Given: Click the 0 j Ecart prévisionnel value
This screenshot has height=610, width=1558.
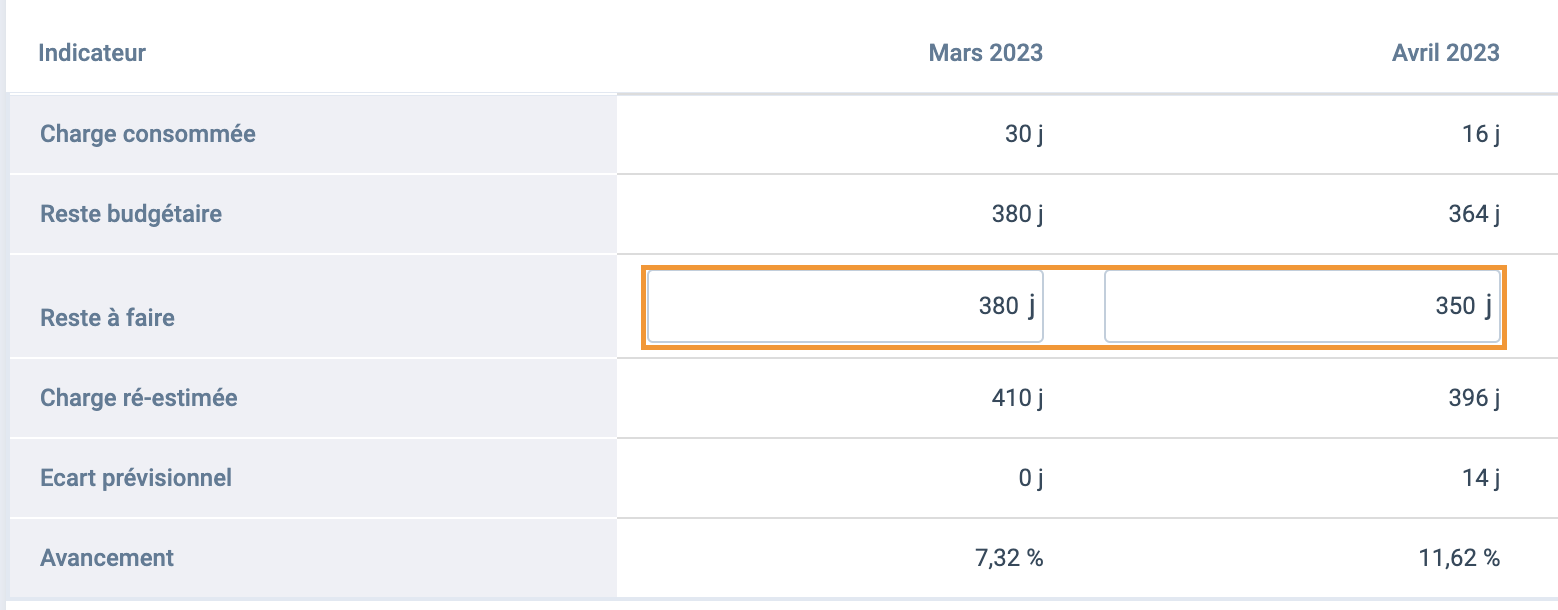Looking at the screenshot, I should click(1031, 479).
